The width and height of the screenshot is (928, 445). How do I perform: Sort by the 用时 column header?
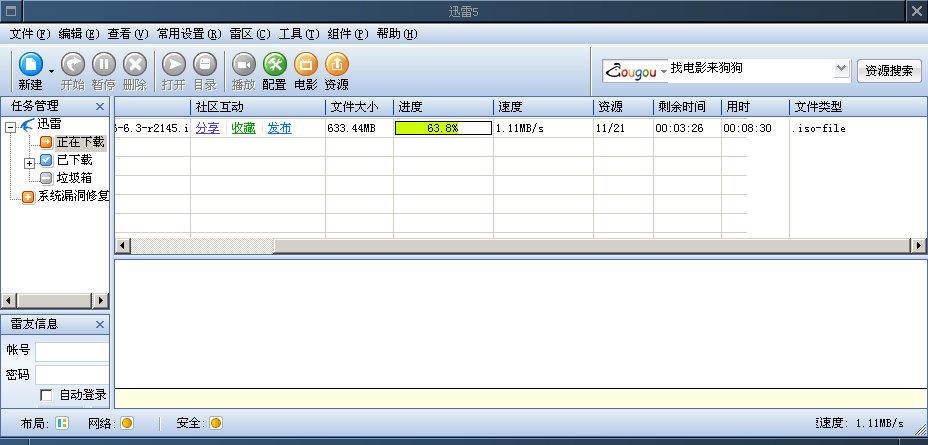[x=755, y=107]
